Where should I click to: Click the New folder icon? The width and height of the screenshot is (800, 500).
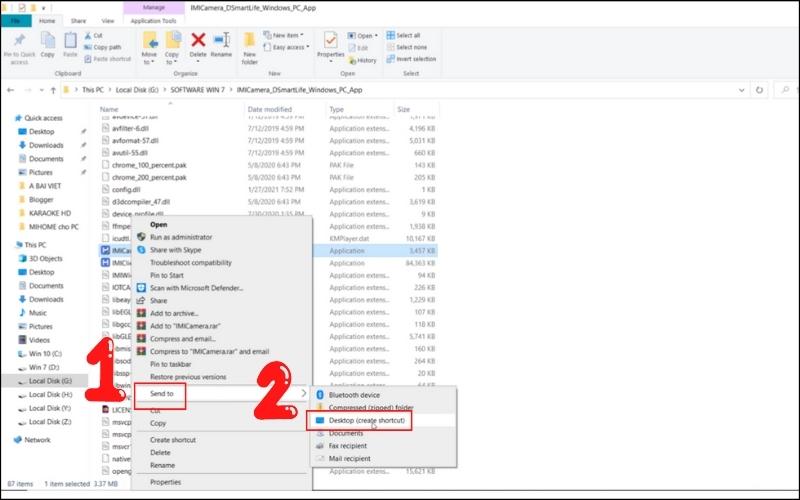coord(249,40)
